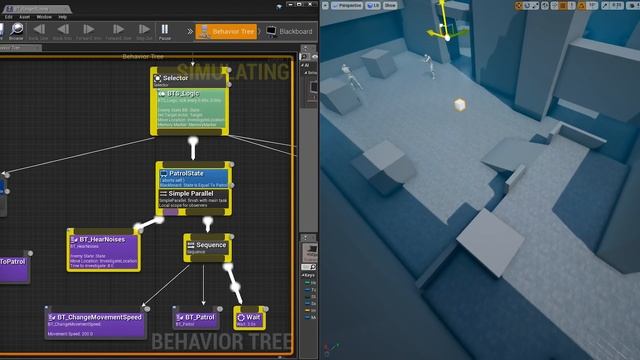640x360 pixels.
Task: Click the Forward: Into debug step button
Action: pos(89,31)
